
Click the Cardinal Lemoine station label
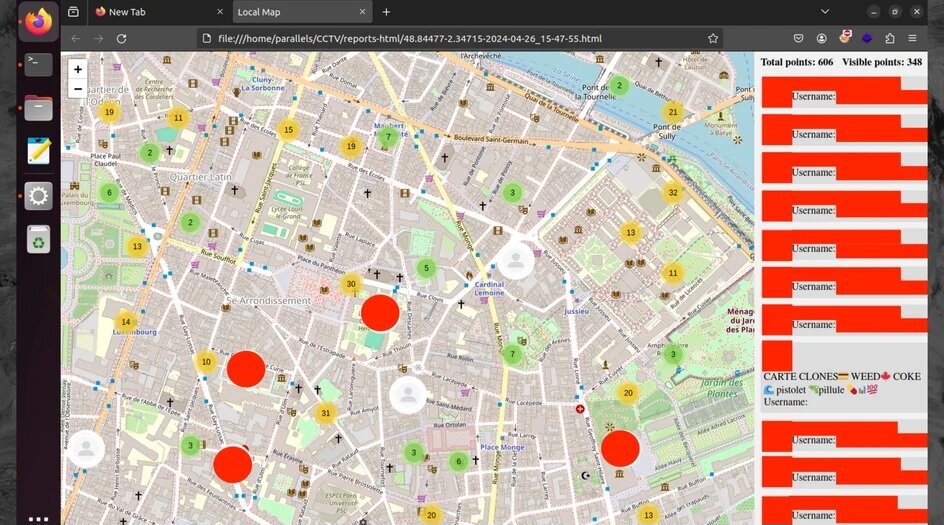(489, 288)
